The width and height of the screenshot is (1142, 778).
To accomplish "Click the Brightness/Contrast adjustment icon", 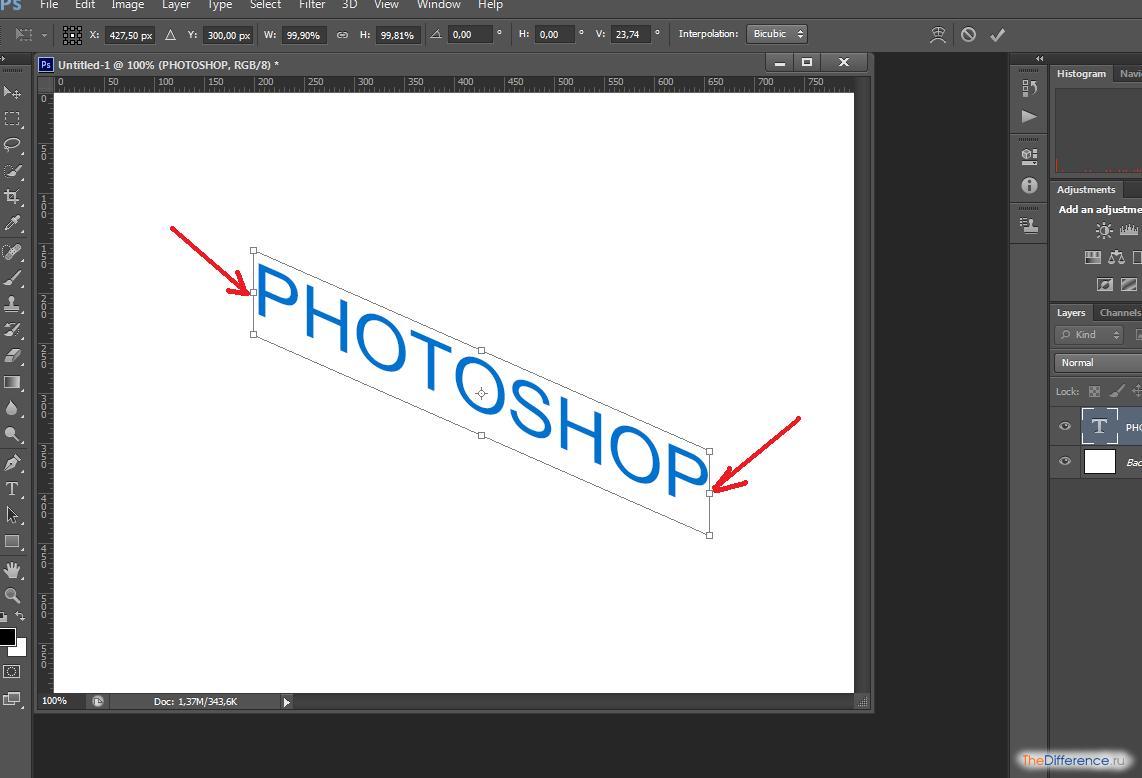I will coord(1103,231).
